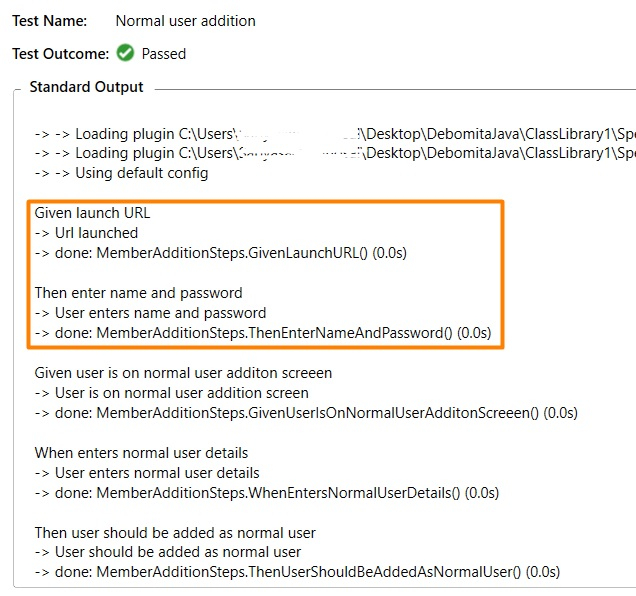Screen dimensions: 636x596
Task: Click the "Using default config" line
Action: 121,173
